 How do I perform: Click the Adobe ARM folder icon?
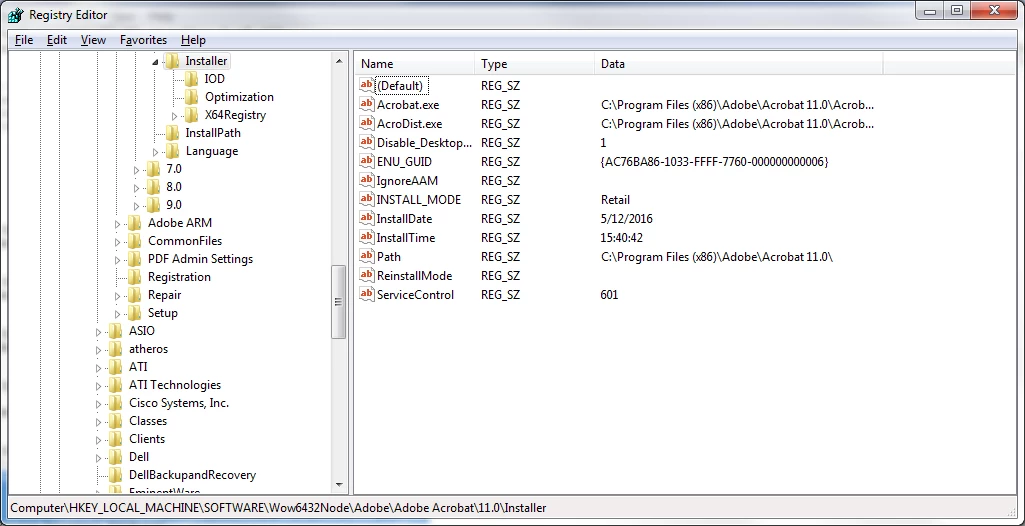pyautogui.click(x=135, y=223)
